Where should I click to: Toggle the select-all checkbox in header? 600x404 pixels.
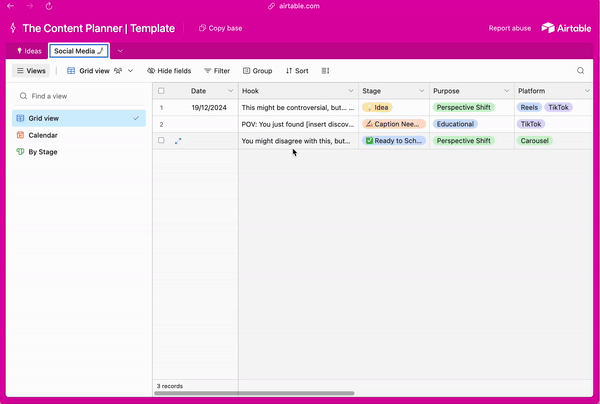[161, 91]
